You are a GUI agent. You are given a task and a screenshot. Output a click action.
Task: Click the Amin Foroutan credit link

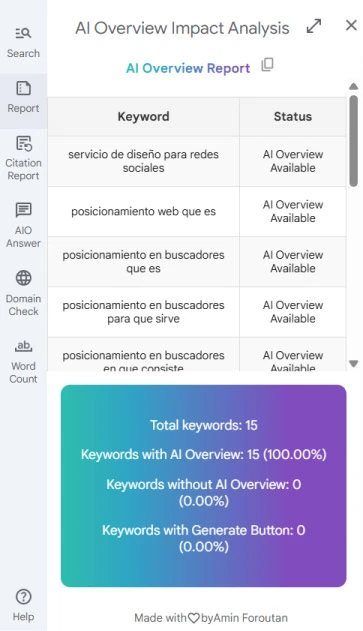coord(250,618)
